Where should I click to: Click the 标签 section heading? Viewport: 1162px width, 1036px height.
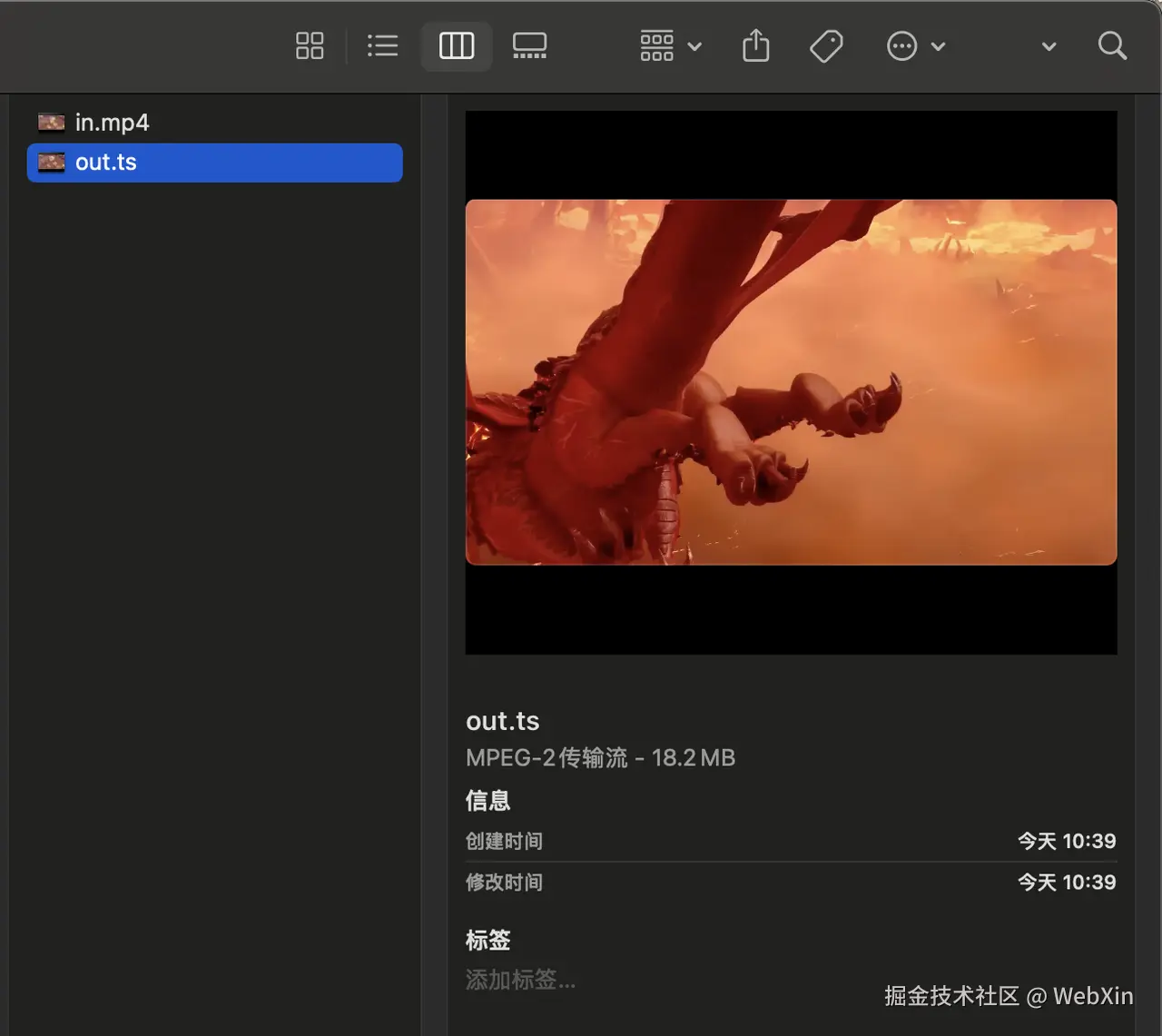point(487,940)
